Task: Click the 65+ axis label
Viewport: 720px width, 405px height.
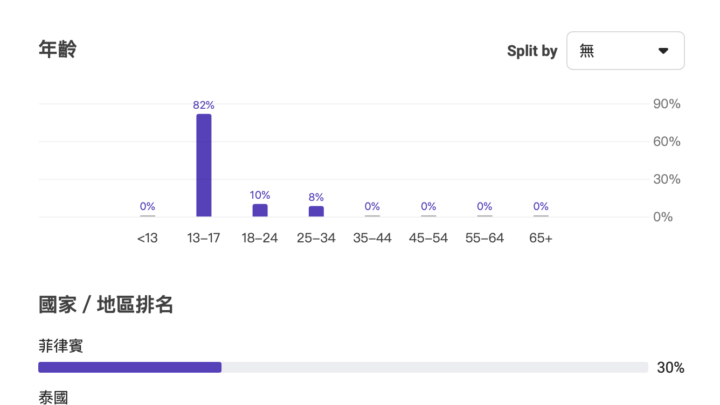Action: tap(540, 238)
